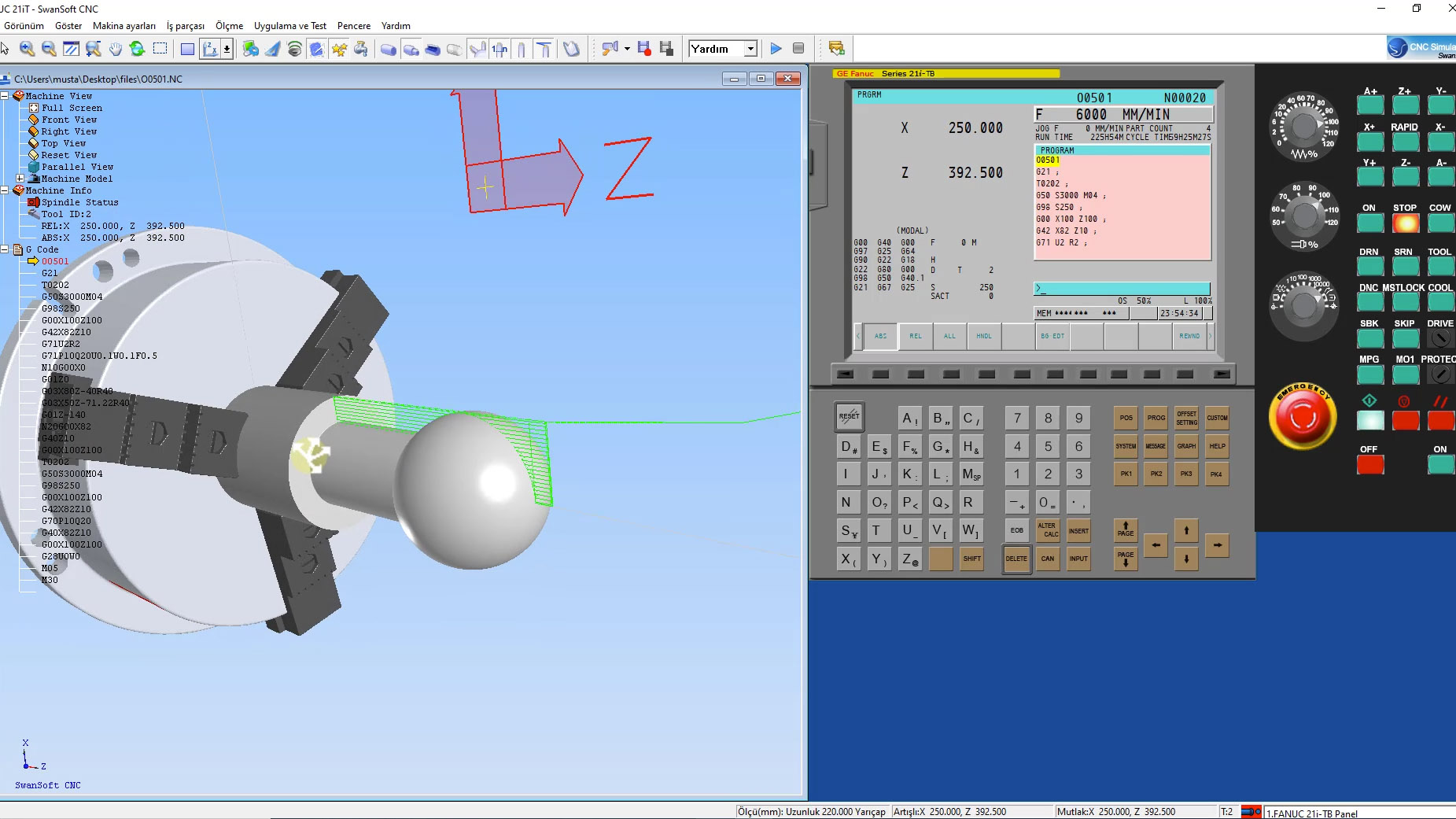1456x819 pixels.
Task: Turn the PROTECT key switch
Action: [x=1440, y=374]
